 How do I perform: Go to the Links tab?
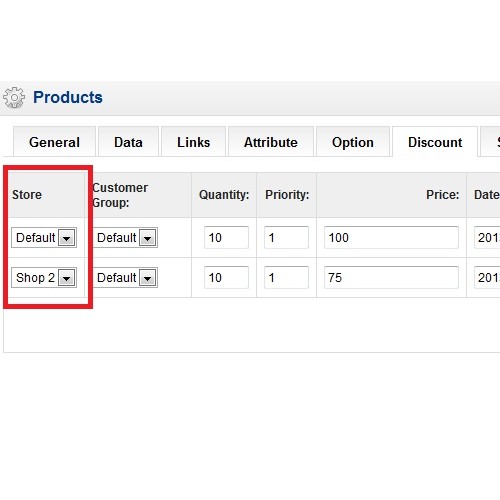point(194,142)
